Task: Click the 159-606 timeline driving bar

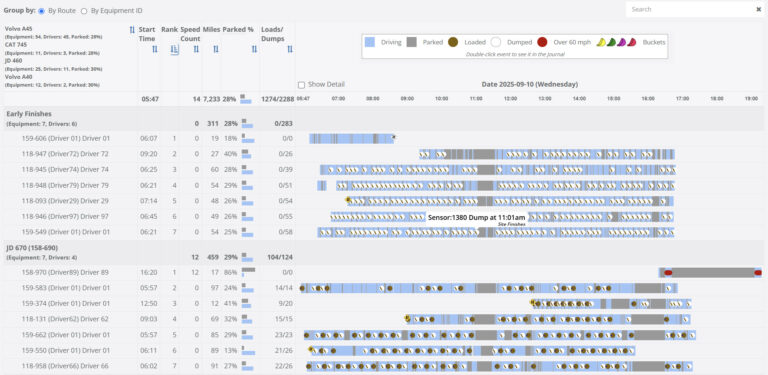Action: tap(351, 139)
